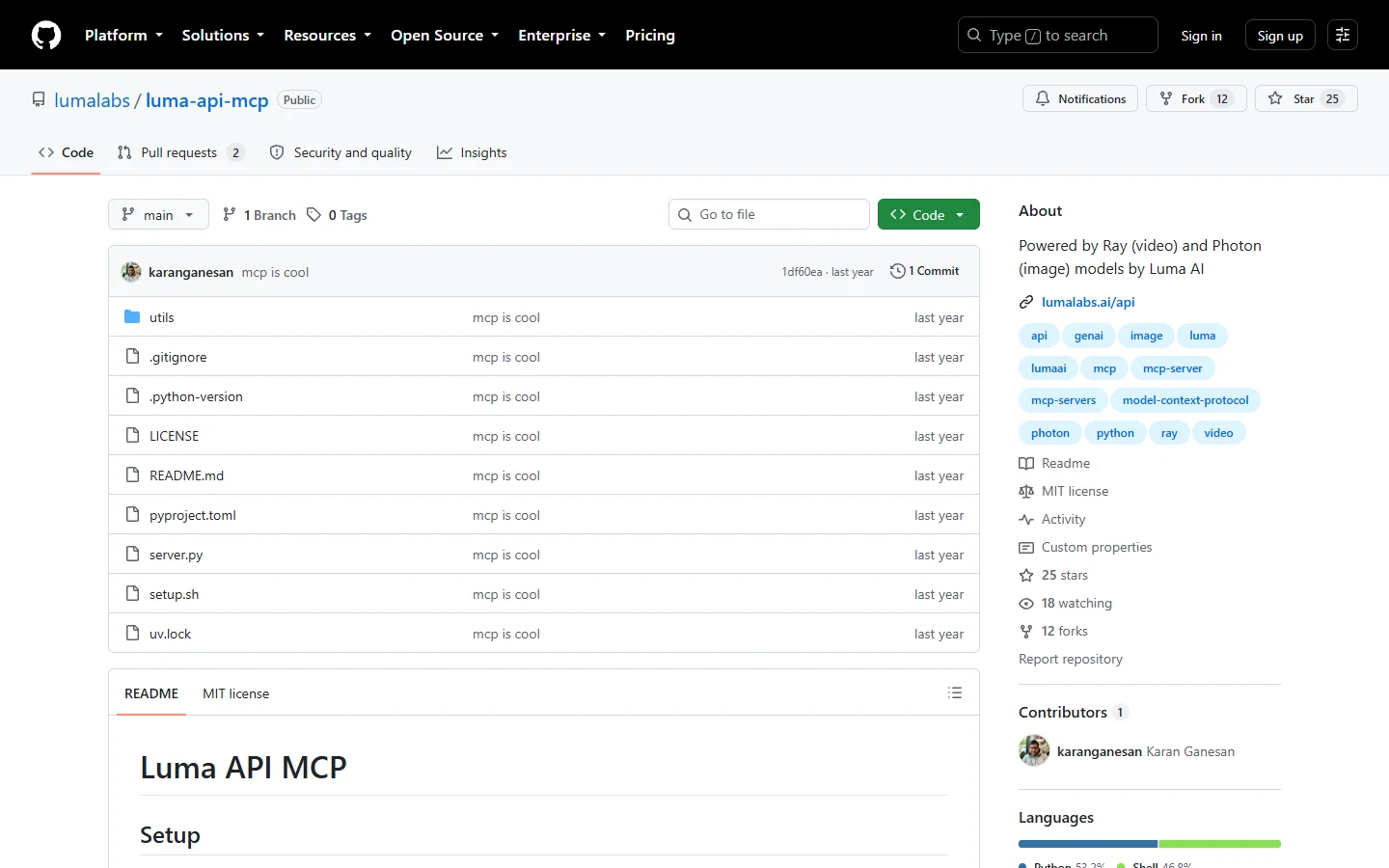Click the lumalabs owner link
This screenshot has height=868, width=1389.
(x=92, y=100)
